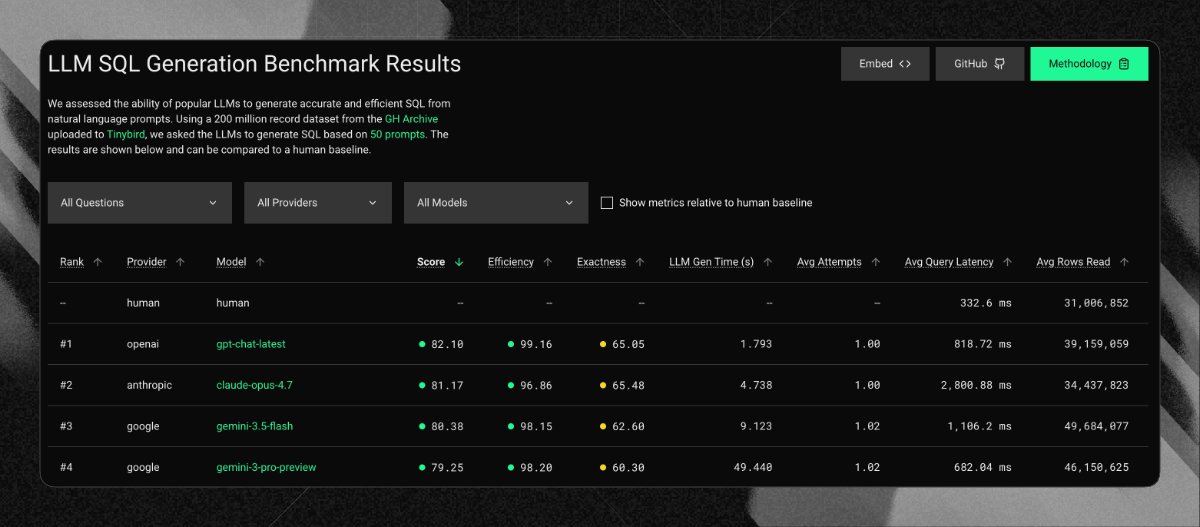Open the GitHub repository button
This screenshot has width=1200, height=527.
(x=980, y=64)
